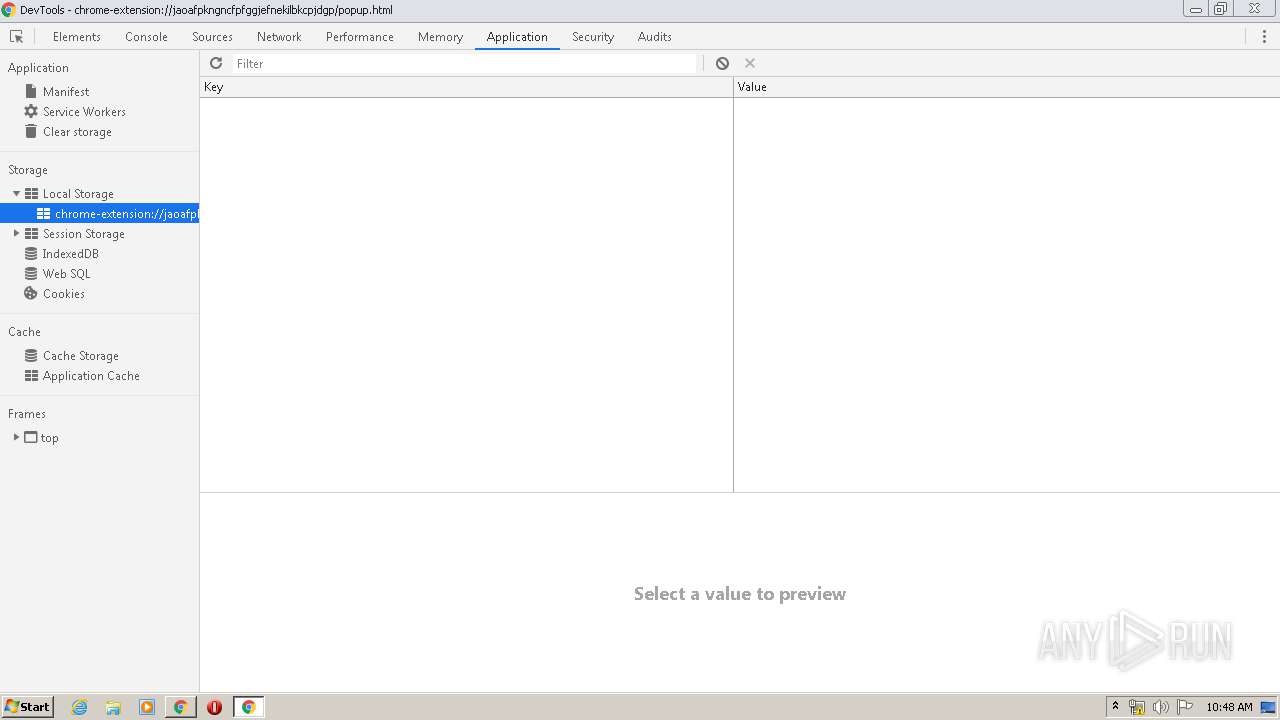
Task: Open the Elements tab
Action: pos(77,36)
